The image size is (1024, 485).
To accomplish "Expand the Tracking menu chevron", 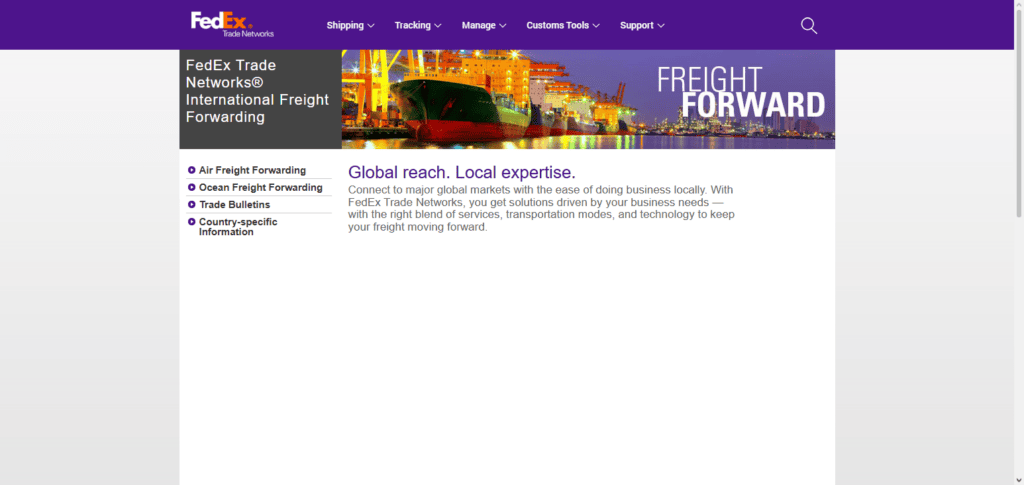I will [438, 25].
